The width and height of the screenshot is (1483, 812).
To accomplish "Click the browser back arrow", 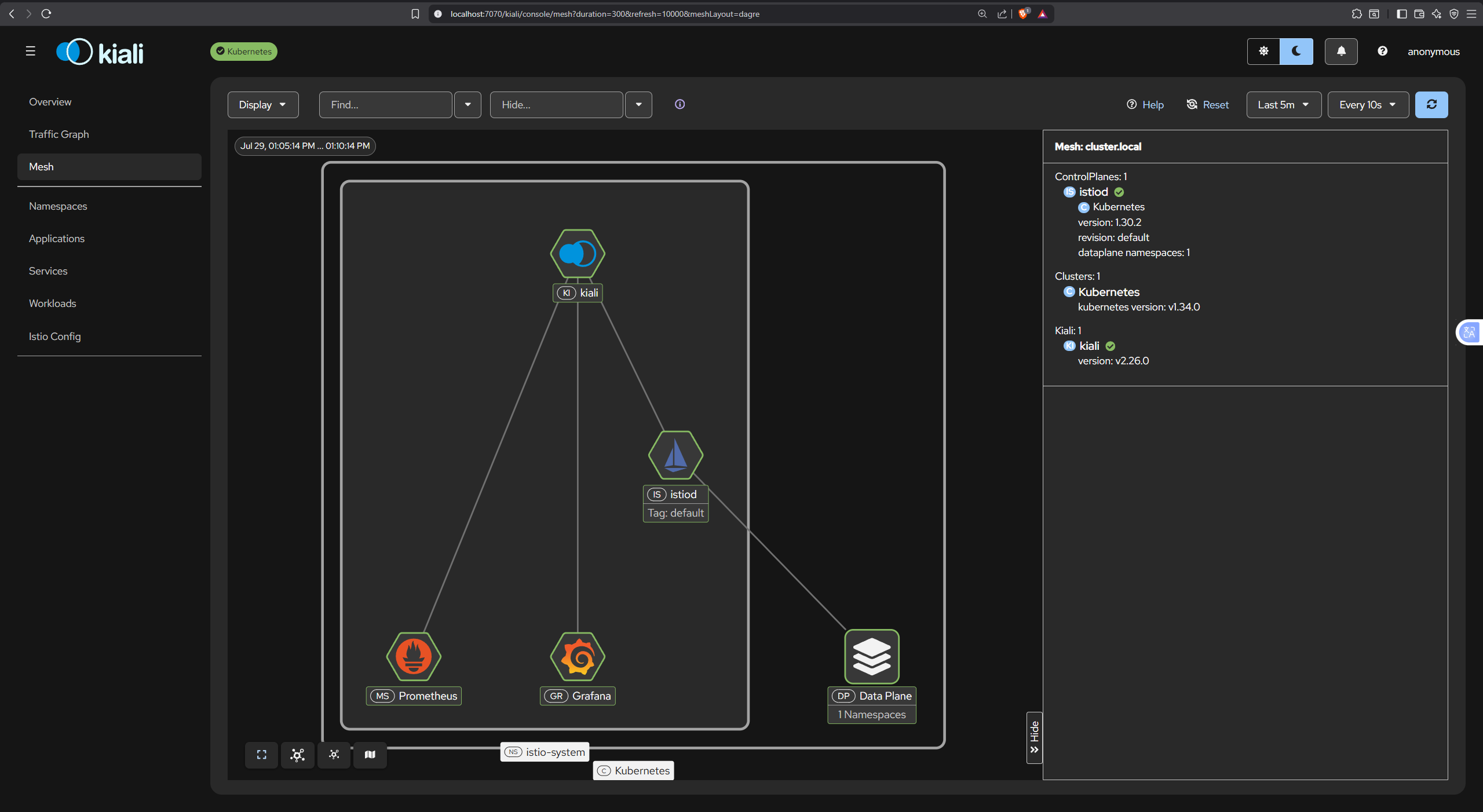I will [x=12, y=14].
